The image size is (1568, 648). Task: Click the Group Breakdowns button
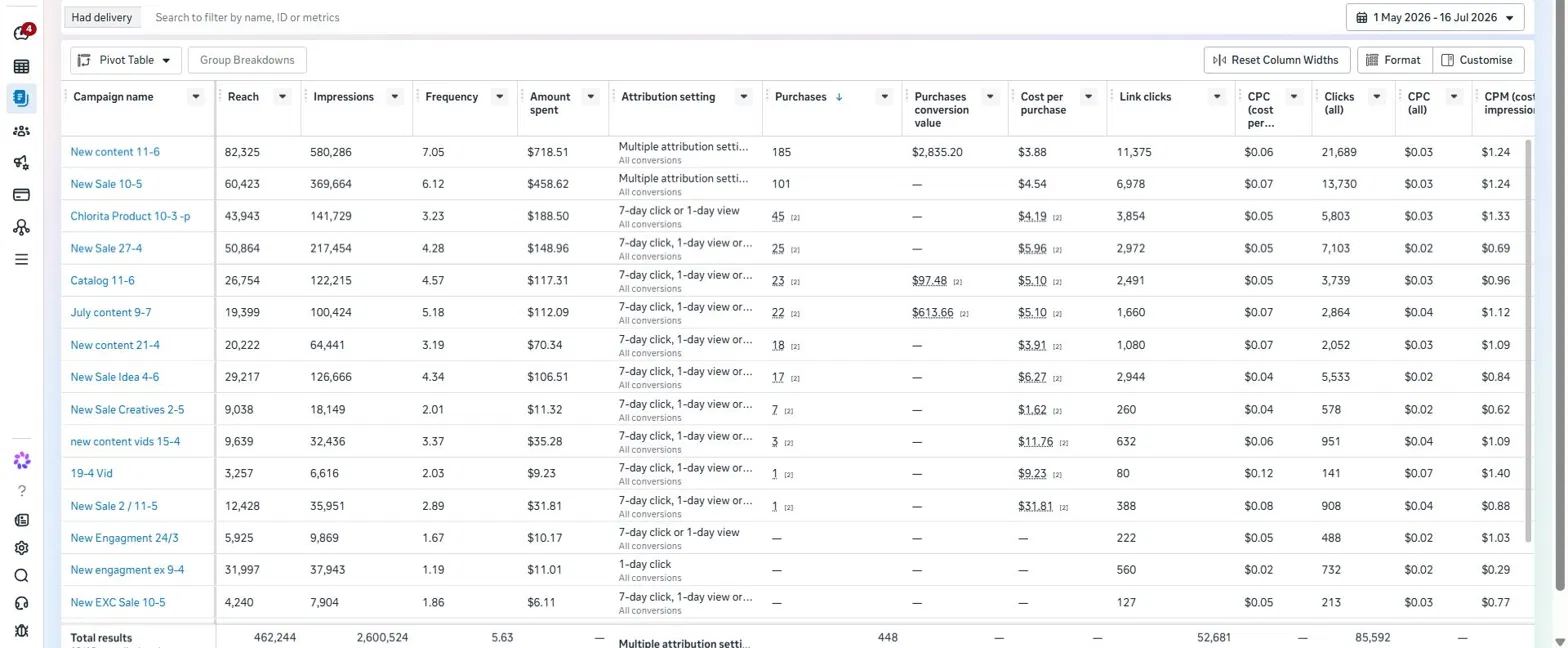click(247, 60)
